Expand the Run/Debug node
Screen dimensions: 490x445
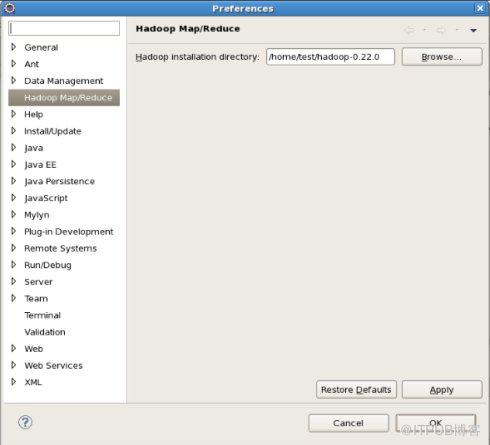(13, 265)
